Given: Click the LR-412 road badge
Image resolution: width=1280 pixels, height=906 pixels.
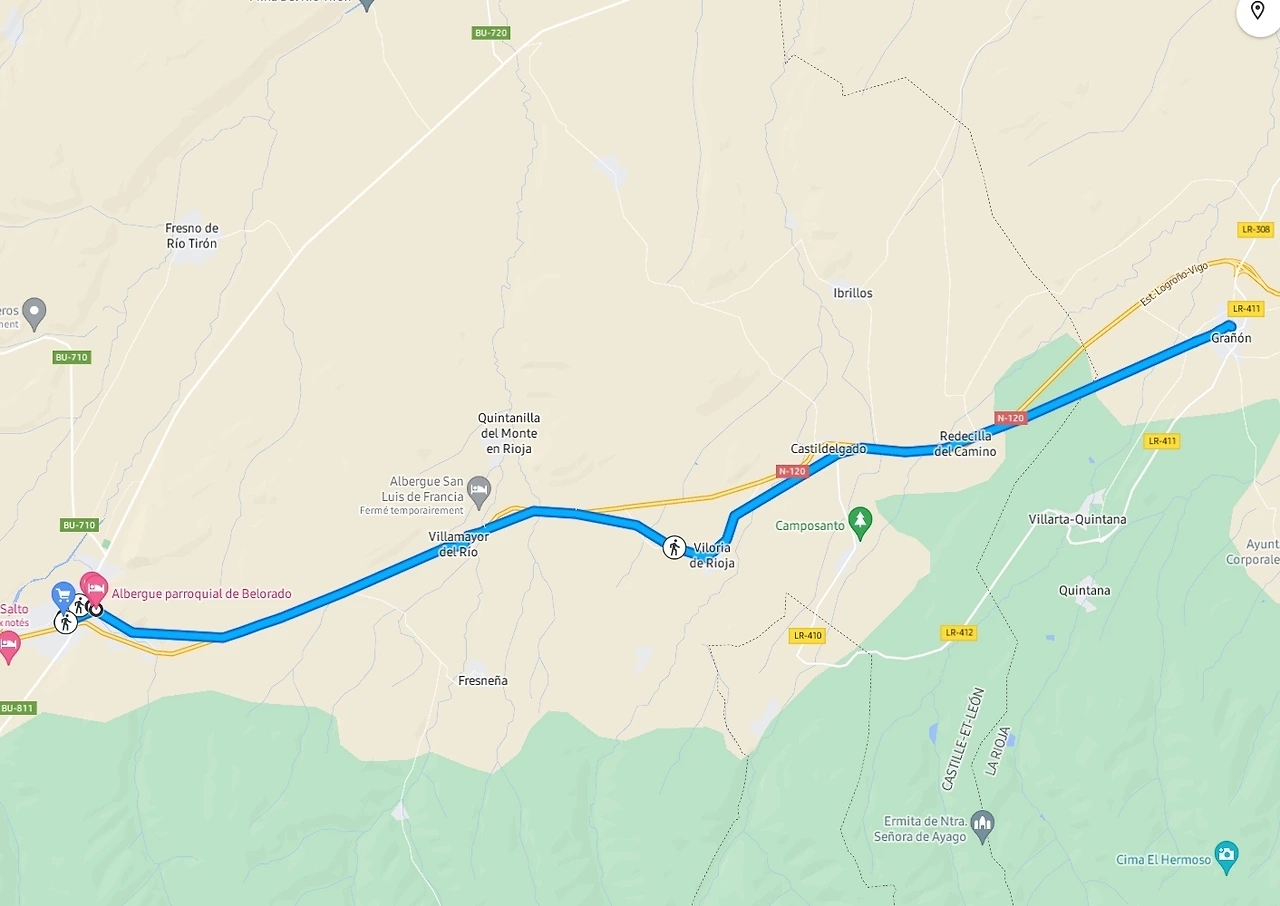Looking at the screenshot, I should click(958, 633).
